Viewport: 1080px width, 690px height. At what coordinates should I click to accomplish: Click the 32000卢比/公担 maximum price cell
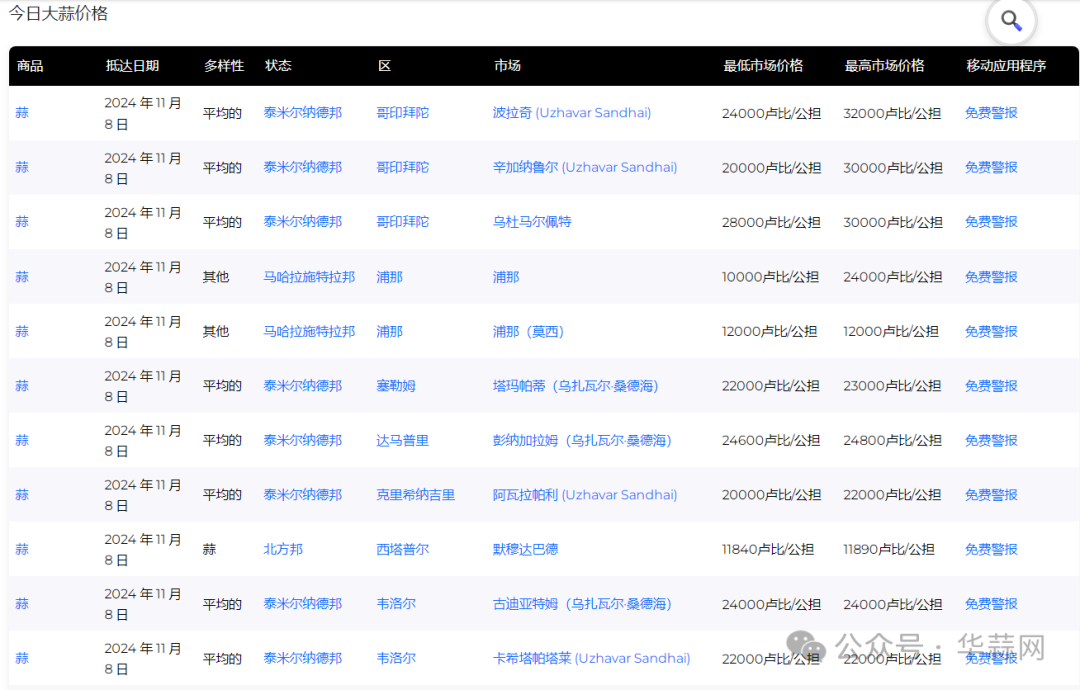[892, 113]
